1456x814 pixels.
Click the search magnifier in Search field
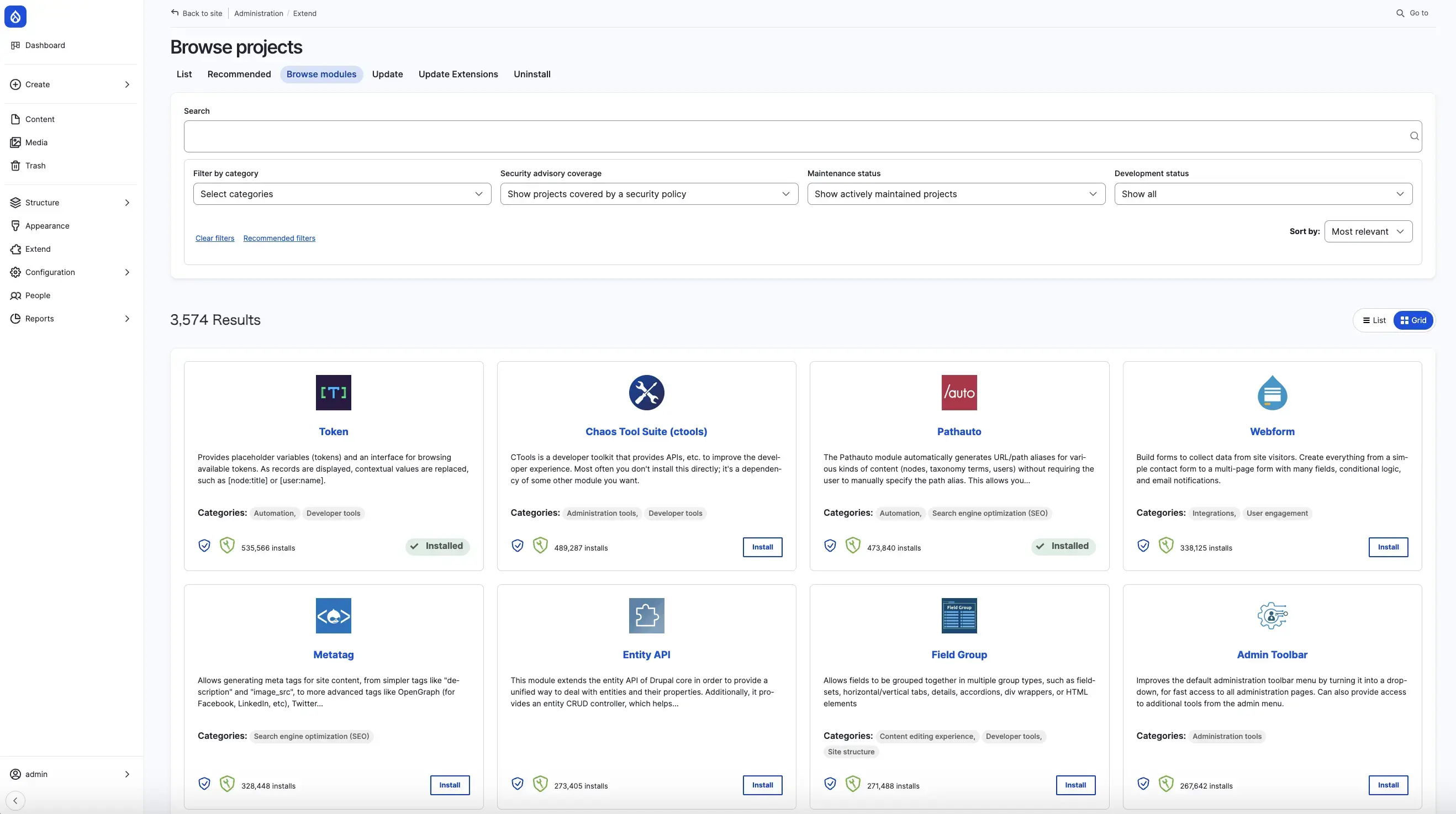pyautogui.click(x=1413, y=136)
